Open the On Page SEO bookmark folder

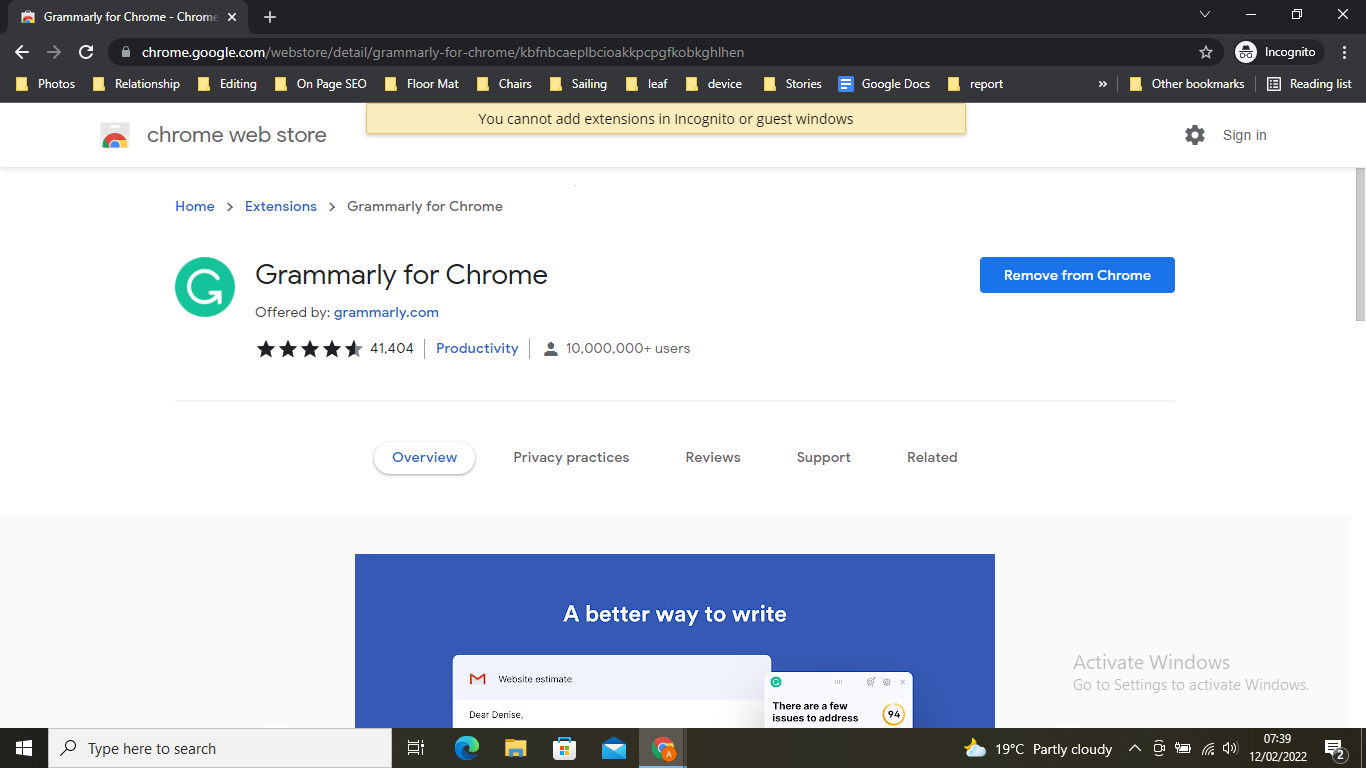(320, 84)
